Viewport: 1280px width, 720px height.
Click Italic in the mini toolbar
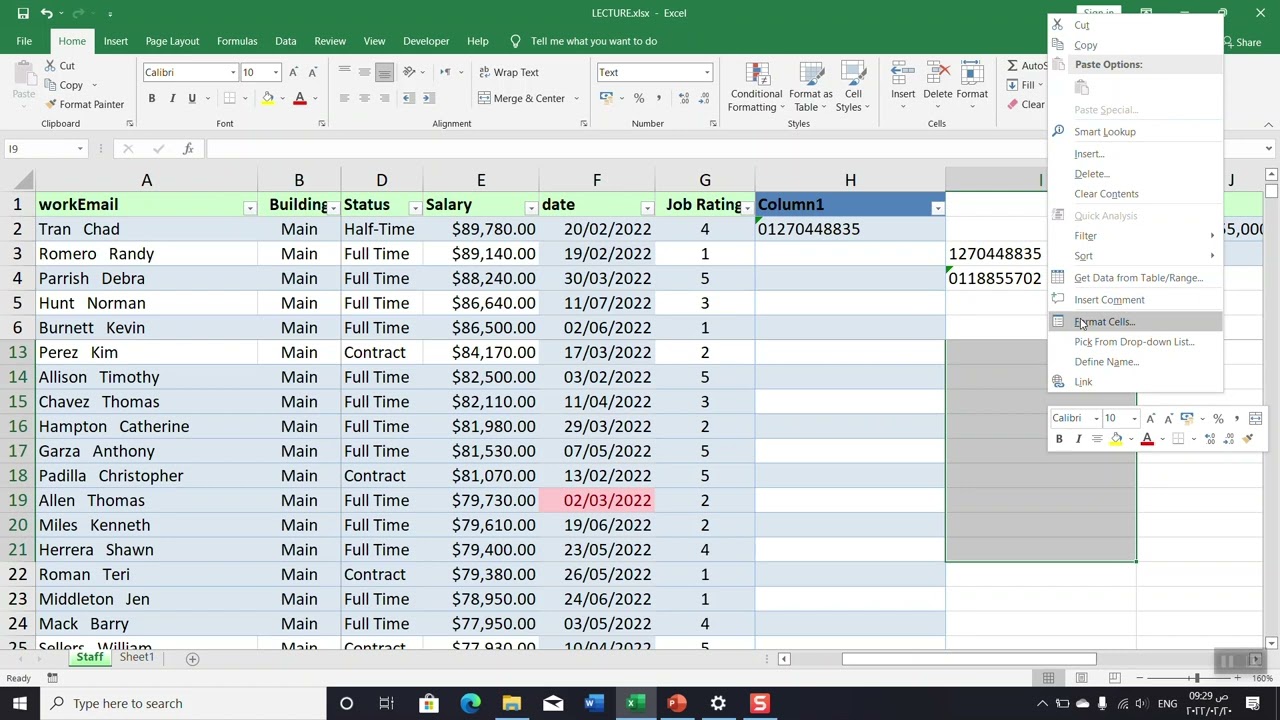(x=1078, y=439)
